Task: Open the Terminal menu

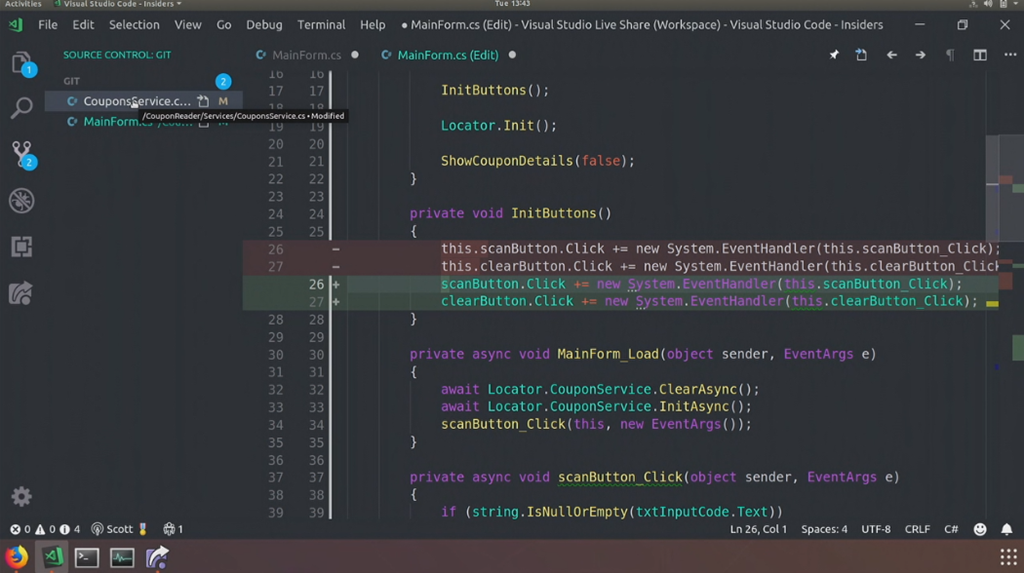Action: click(x=321, y=25)
